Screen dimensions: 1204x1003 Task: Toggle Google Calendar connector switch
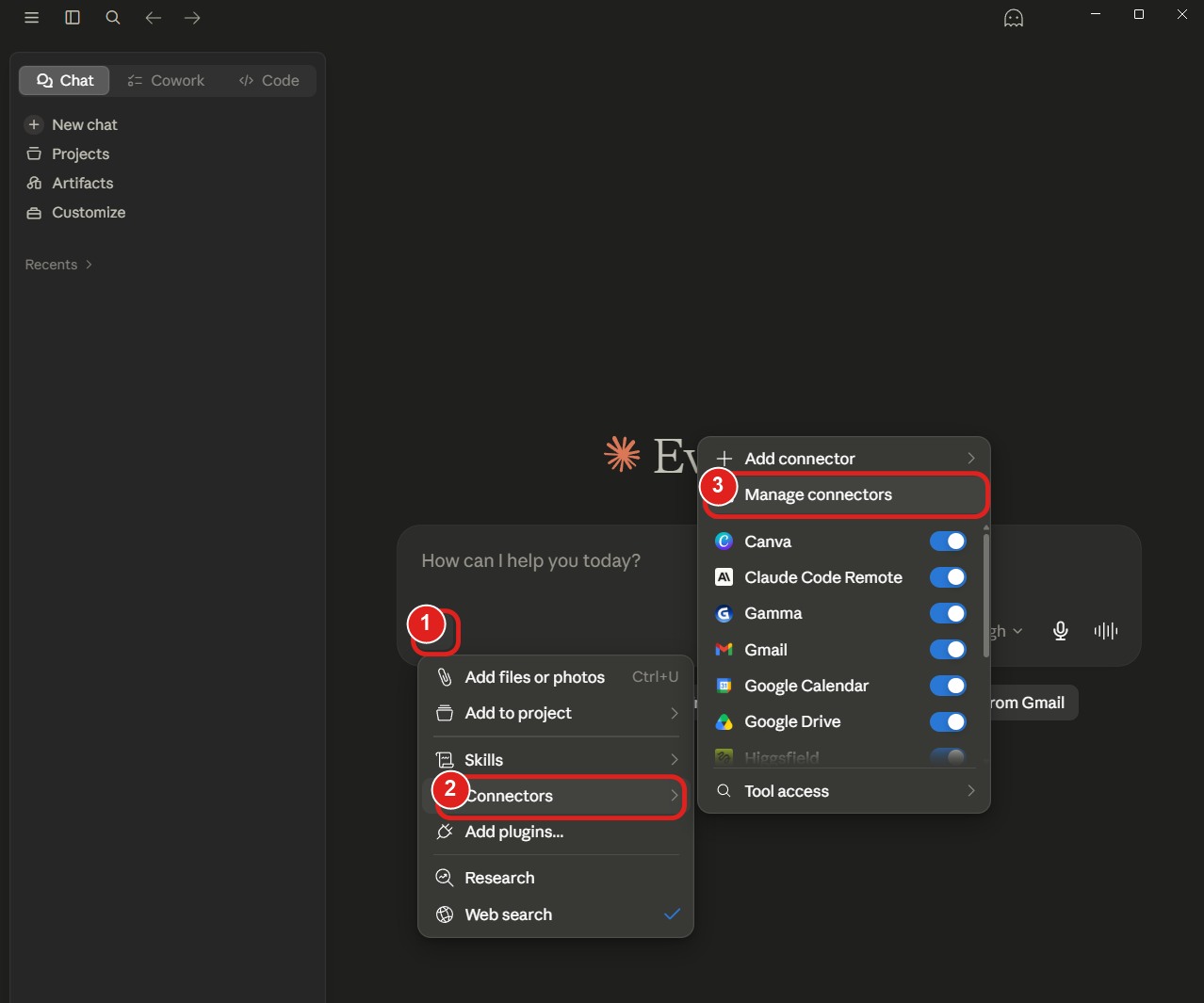pos(948,686)
